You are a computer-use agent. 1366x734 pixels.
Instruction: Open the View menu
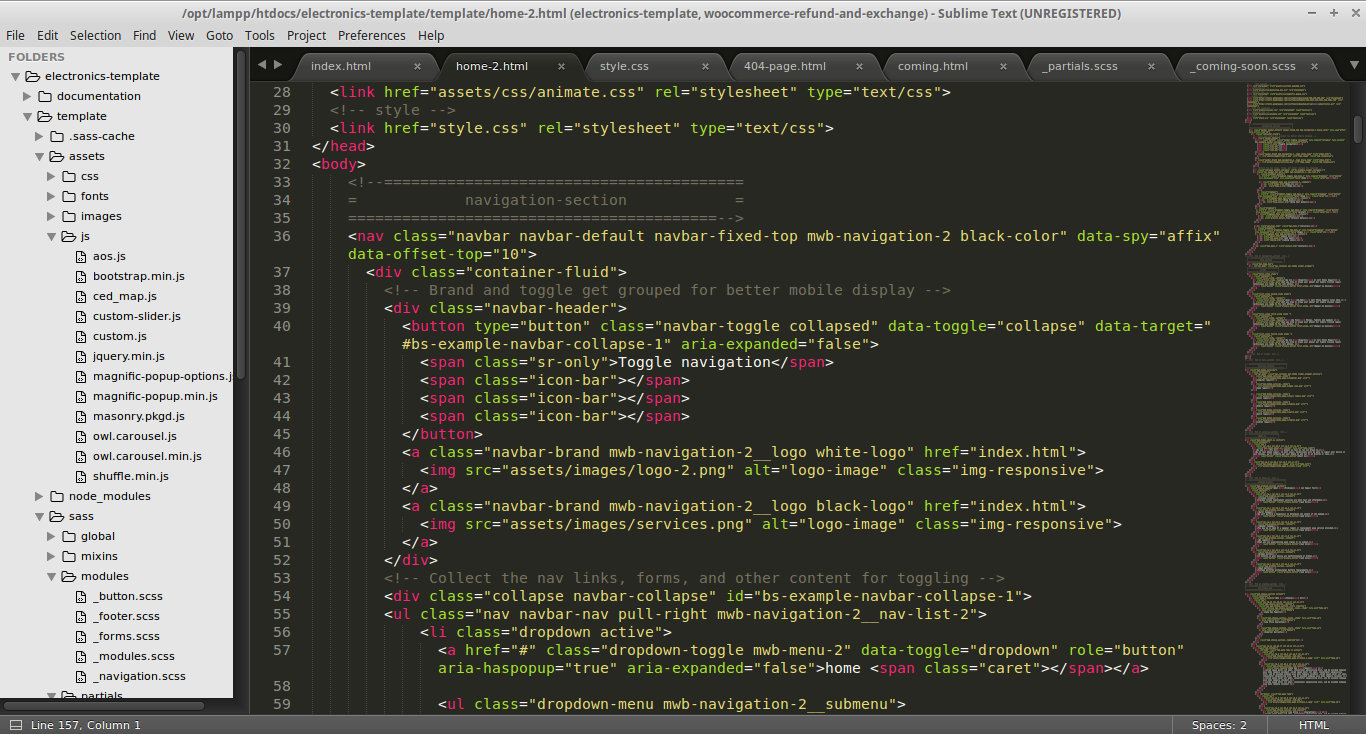(181, 35)
